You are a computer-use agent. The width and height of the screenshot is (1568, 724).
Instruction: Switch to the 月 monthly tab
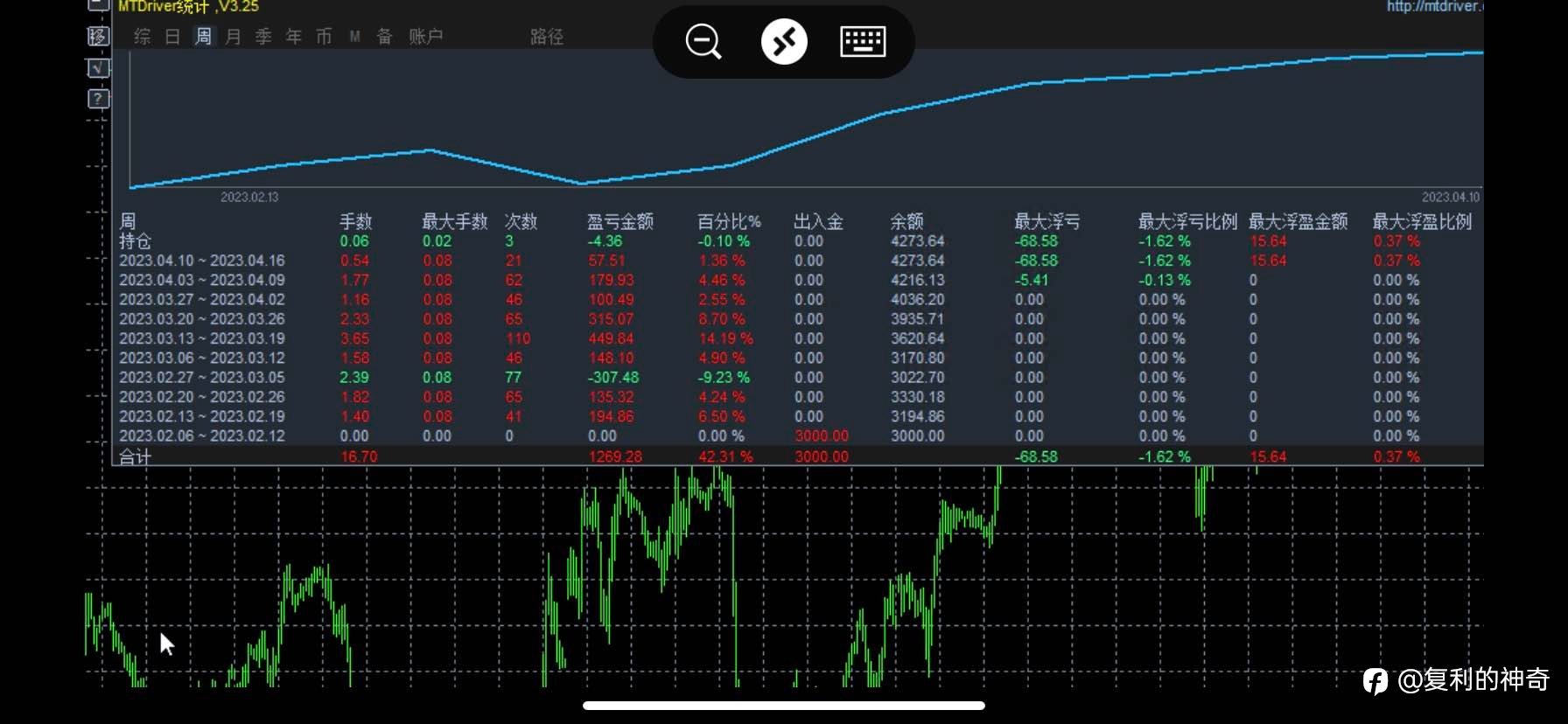pyautogui.click(x=233, y=36)
